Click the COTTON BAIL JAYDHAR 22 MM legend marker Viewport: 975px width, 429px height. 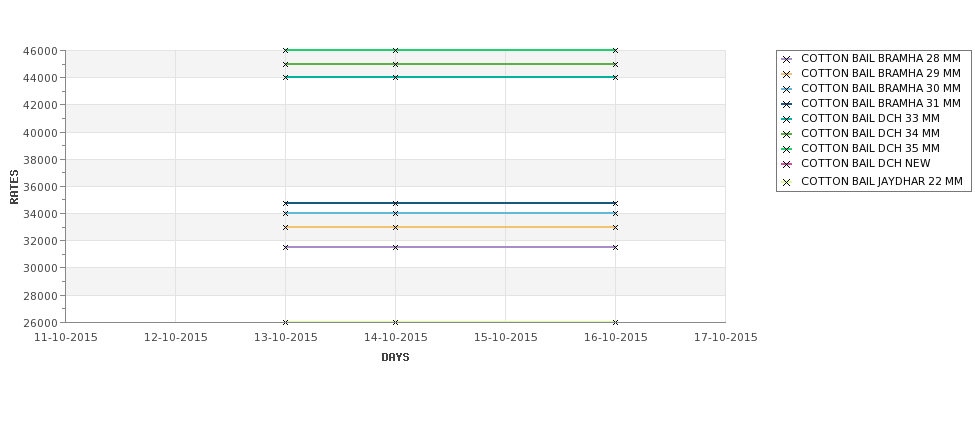pos(786,182)
